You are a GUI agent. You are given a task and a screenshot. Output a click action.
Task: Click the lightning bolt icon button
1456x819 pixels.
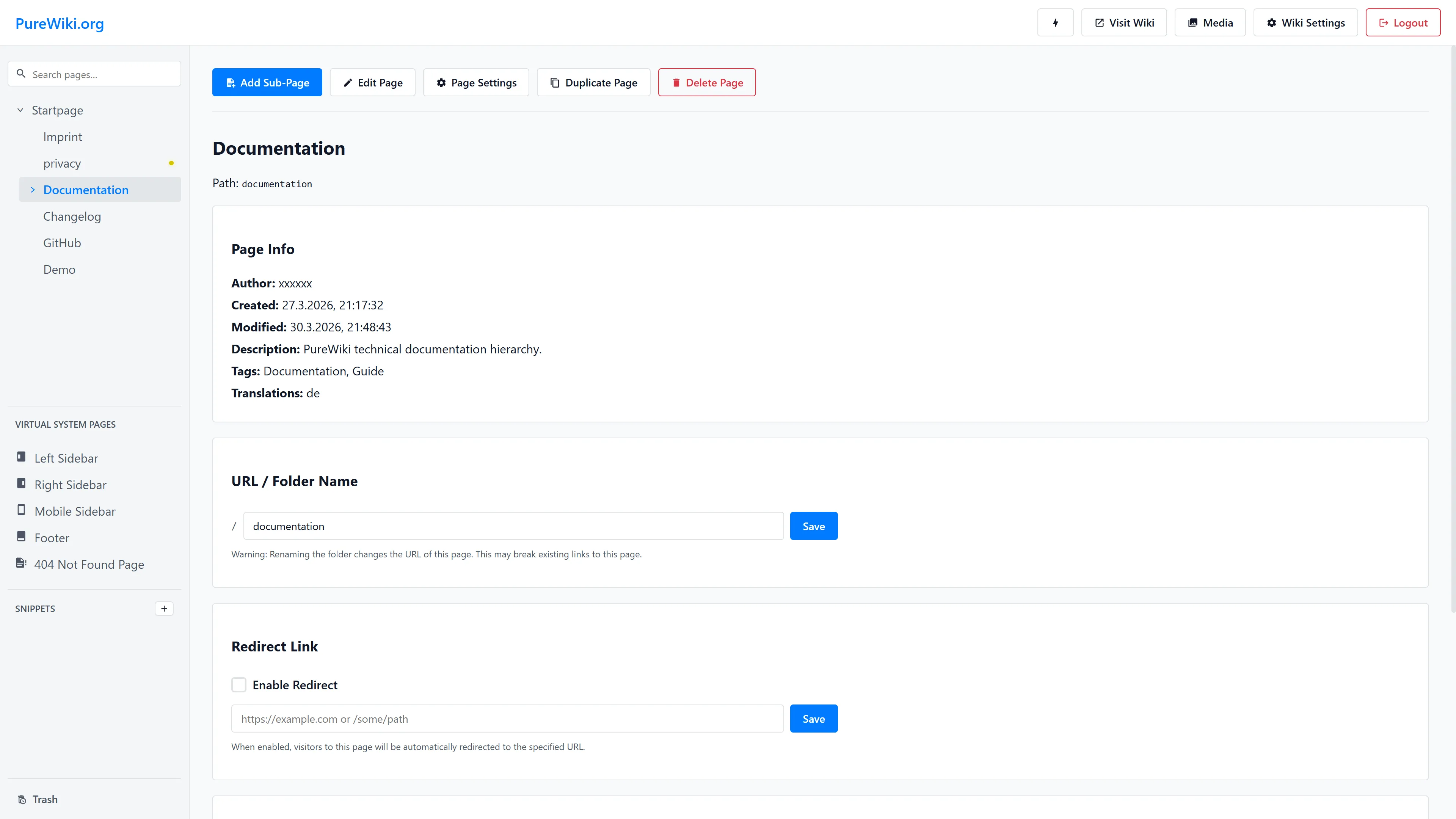point(1055,23)
